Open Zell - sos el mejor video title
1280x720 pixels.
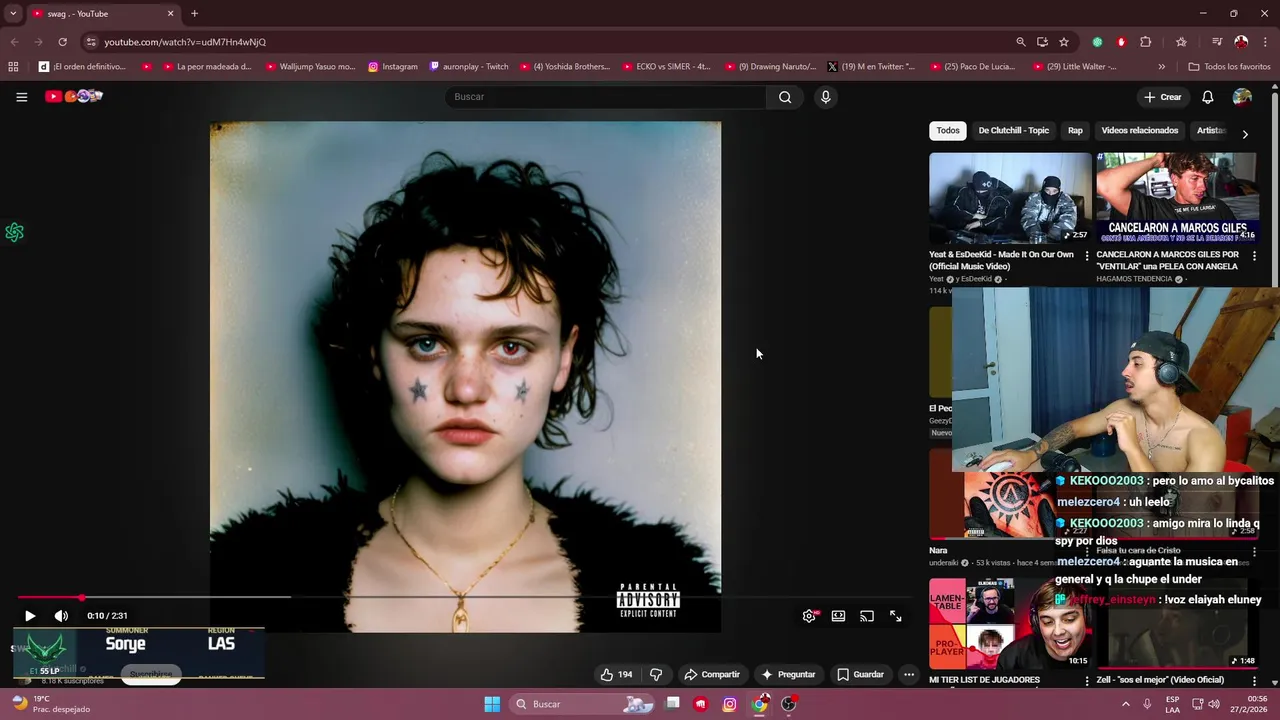[x=1160, y=680]
